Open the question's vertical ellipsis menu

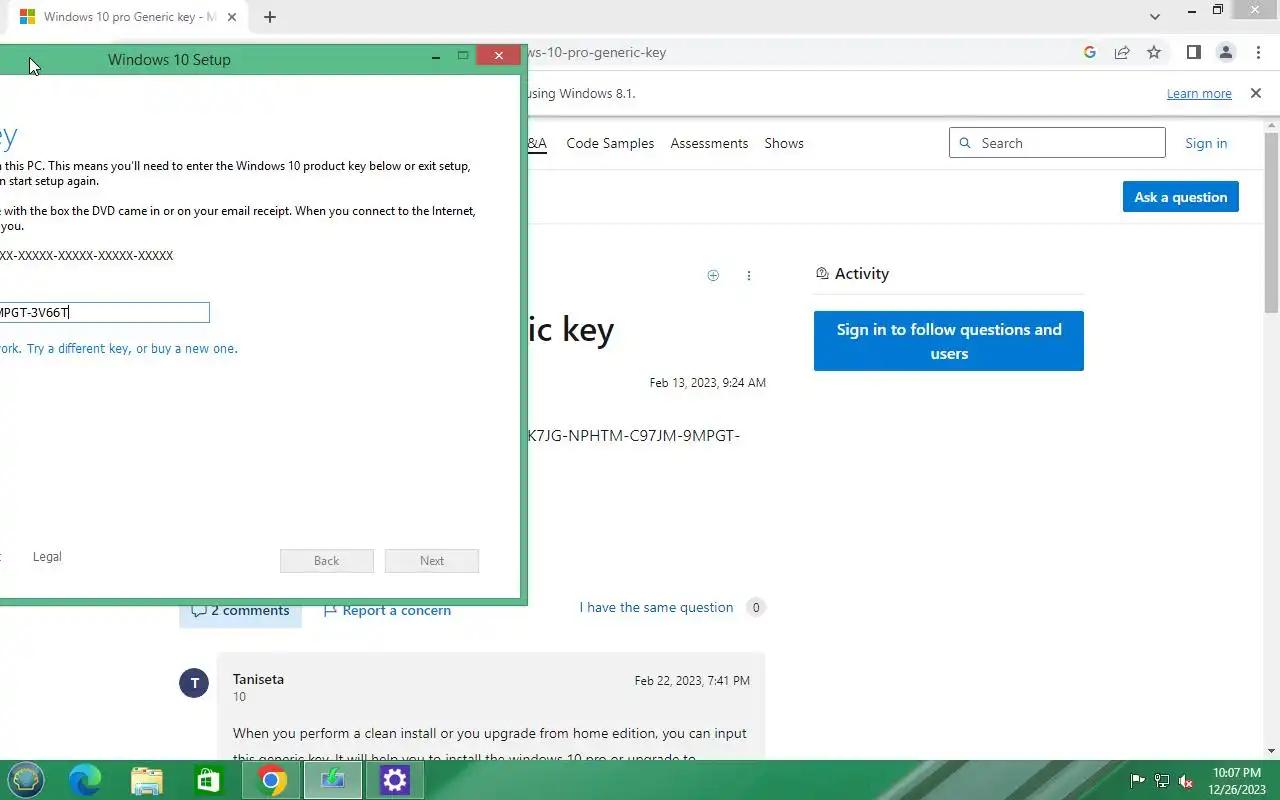pyautogui.click(x=749, y=275)
